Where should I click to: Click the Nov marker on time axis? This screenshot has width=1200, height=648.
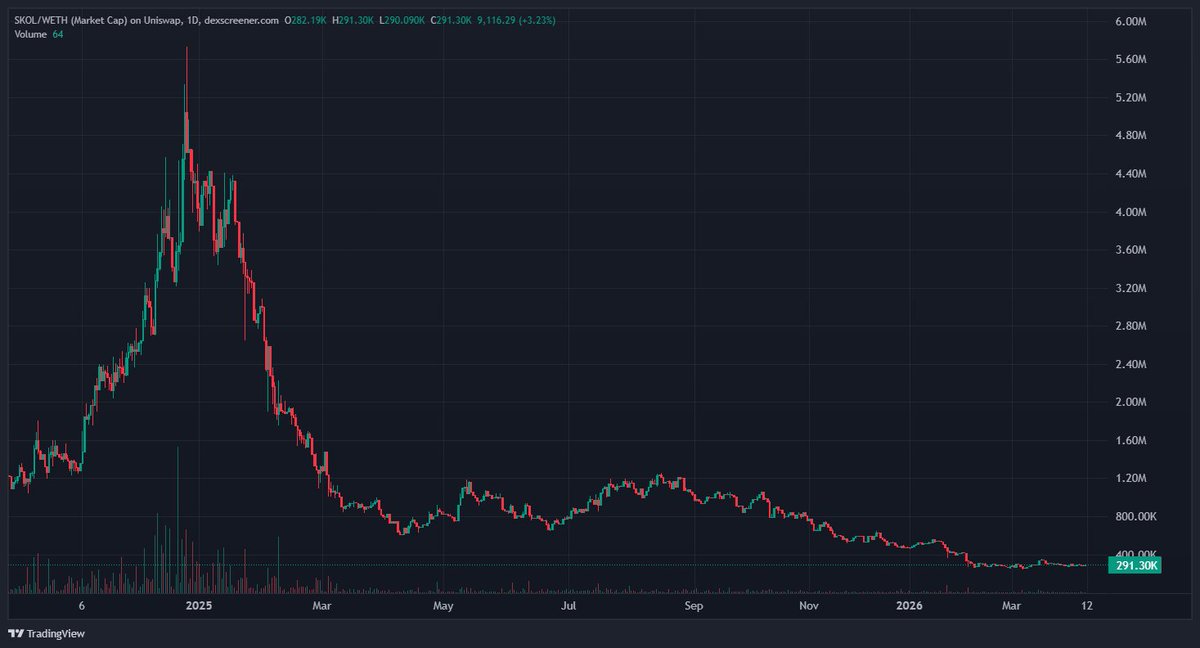(810, 606)
